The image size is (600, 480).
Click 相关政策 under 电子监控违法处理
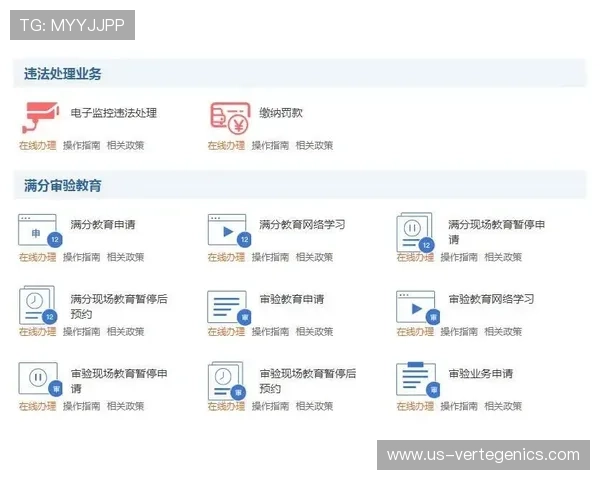126,145
